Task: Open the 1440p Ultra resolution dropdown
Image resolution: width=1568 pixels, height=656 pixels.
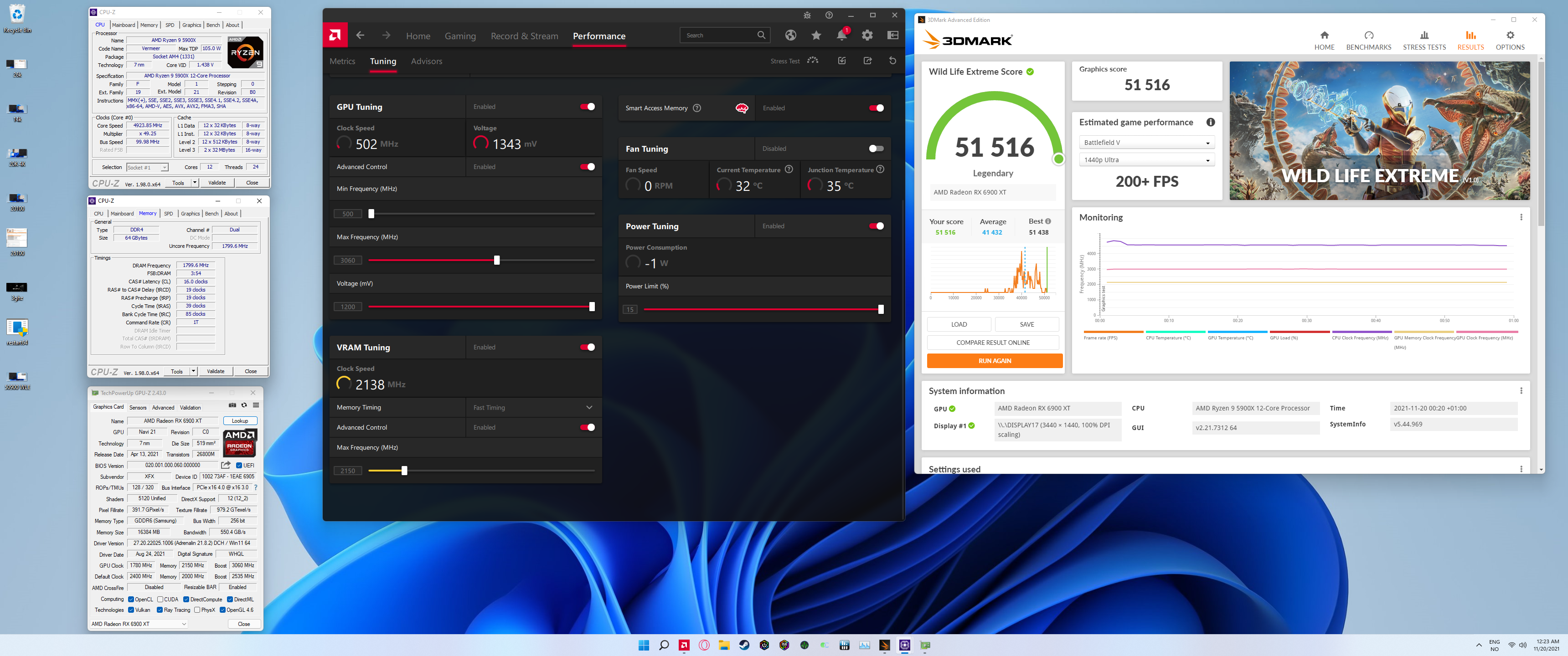Action: click(1147, 160)
